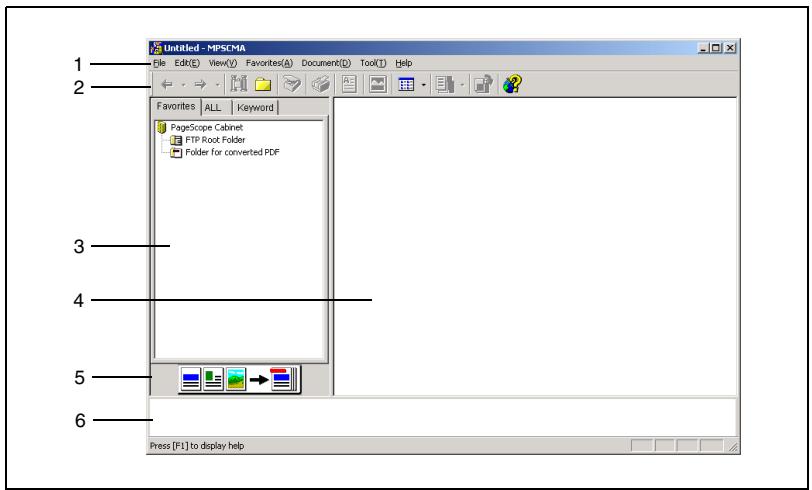Click the yellow folder toolbar icon

coord(263,84)
